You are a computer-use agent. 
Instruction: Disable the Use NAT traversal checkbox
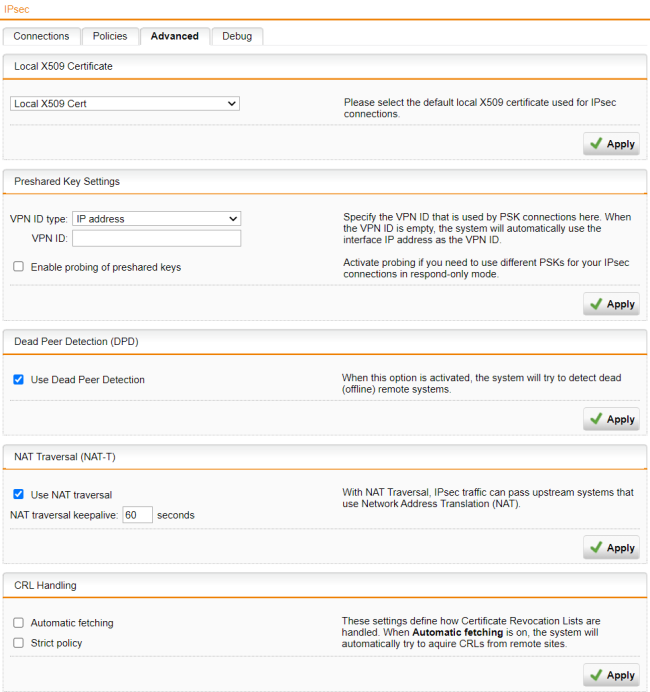pyautogui.click(x=18, y=495)
